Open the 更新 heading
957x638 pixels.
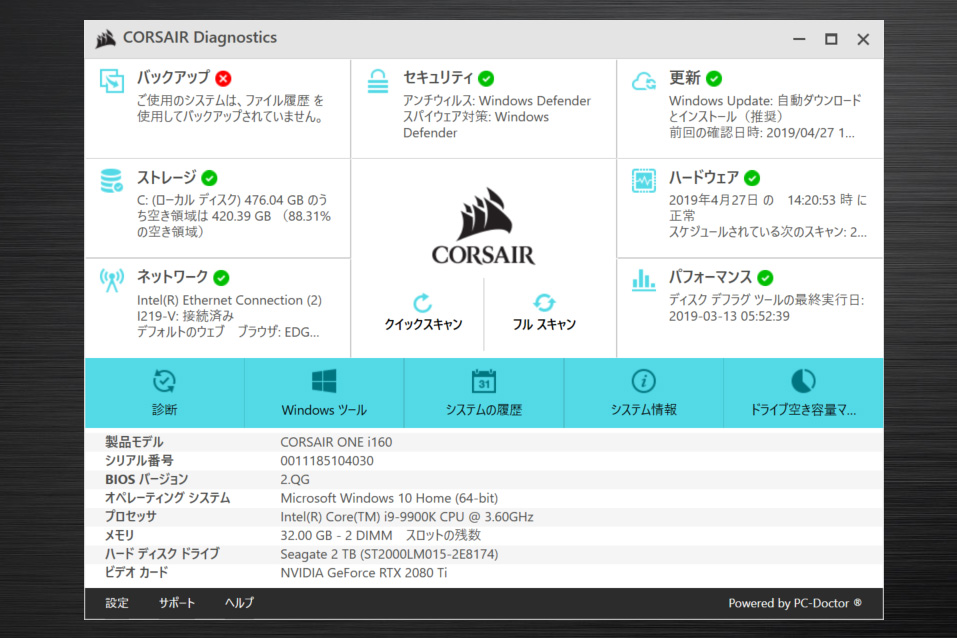(x=685, y=78)
